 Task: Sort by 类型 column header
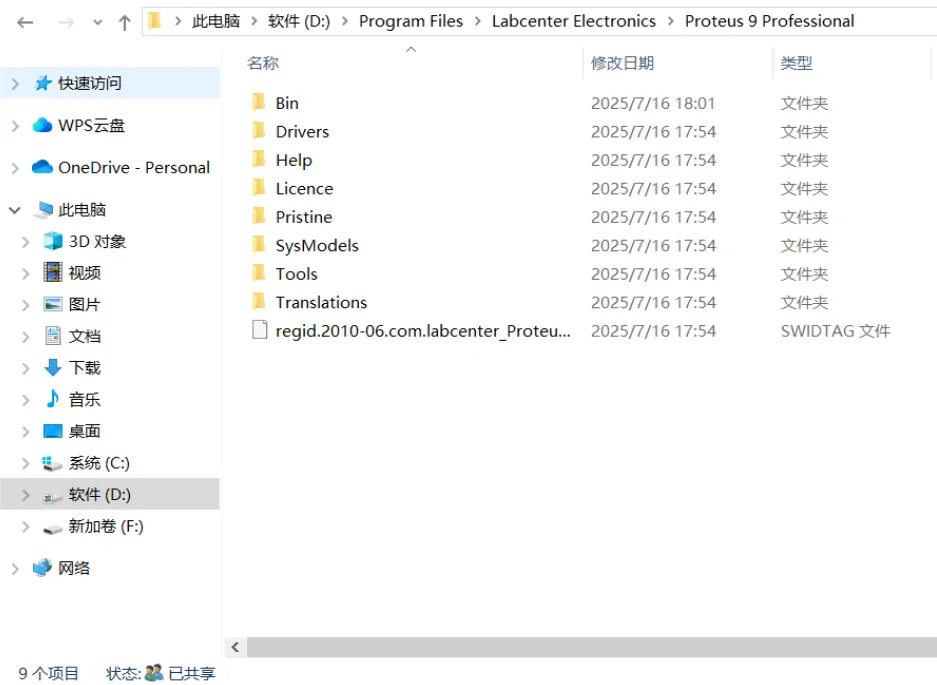[796, 63]
